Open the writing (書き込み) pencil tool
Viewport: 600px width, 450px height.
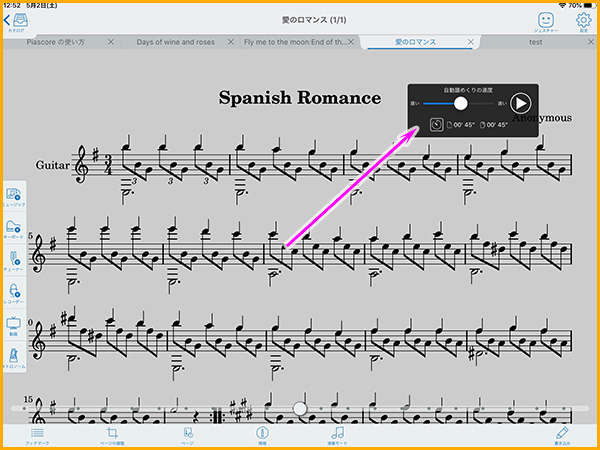tap(562, 436)
